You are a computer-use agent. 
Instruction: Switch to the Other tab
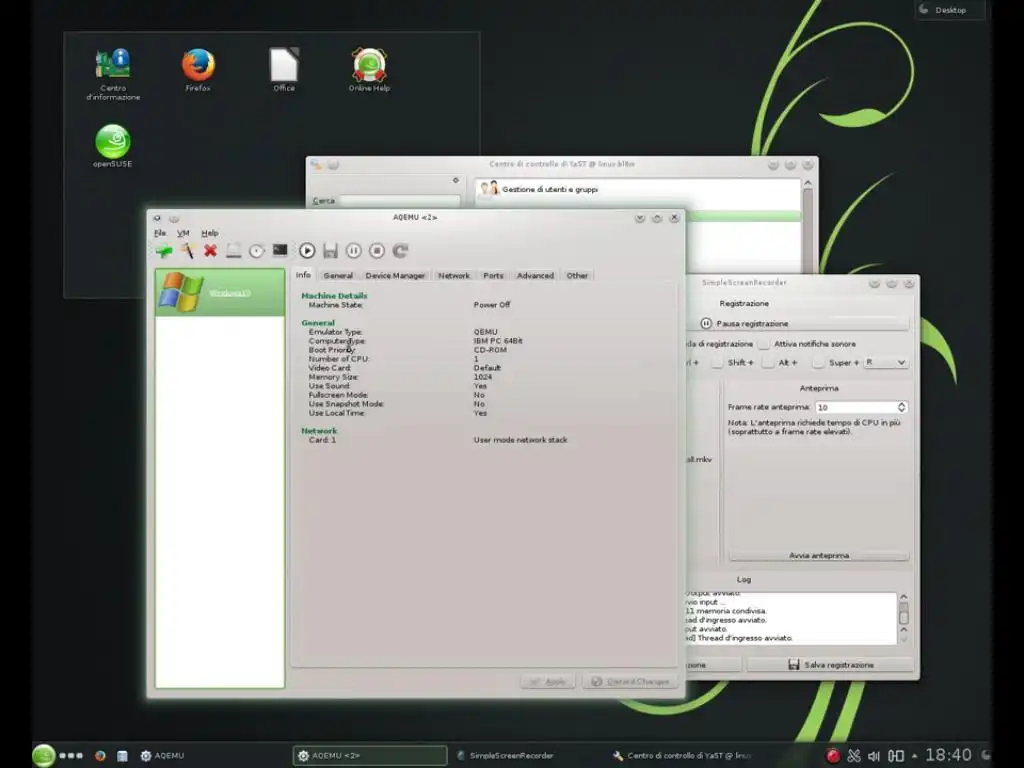577,276
